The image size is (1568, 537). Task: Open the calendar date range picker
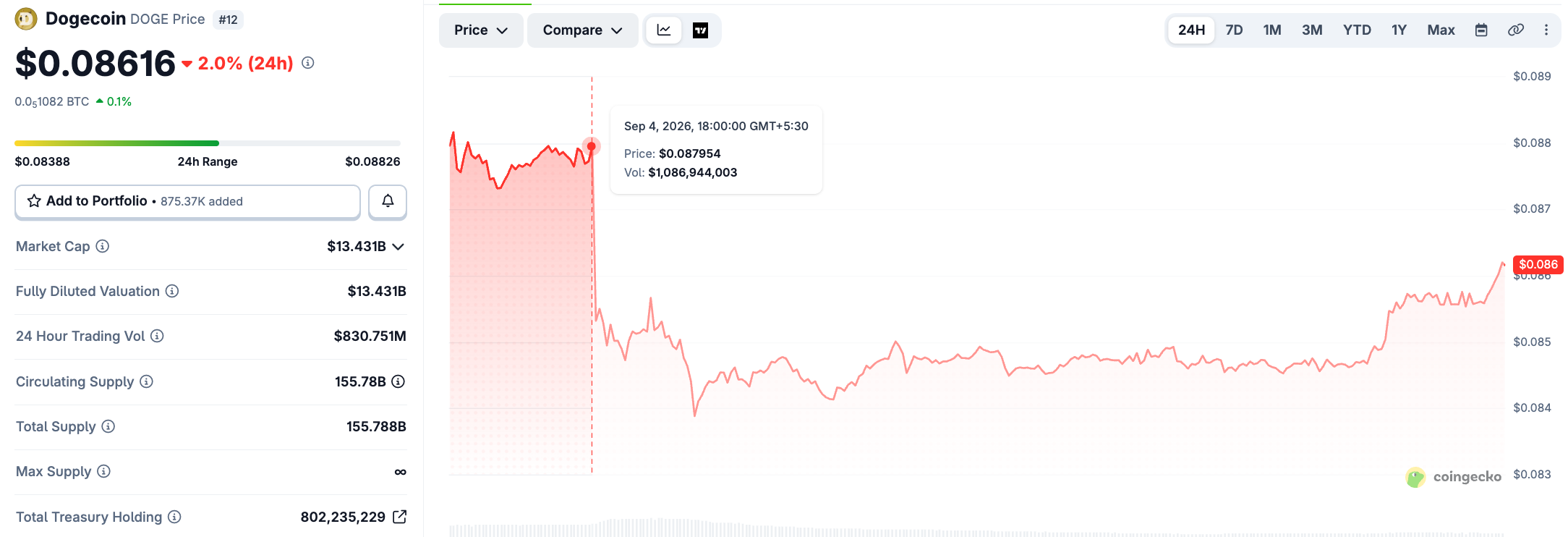pyautogui.click(x=1481, y=30)
